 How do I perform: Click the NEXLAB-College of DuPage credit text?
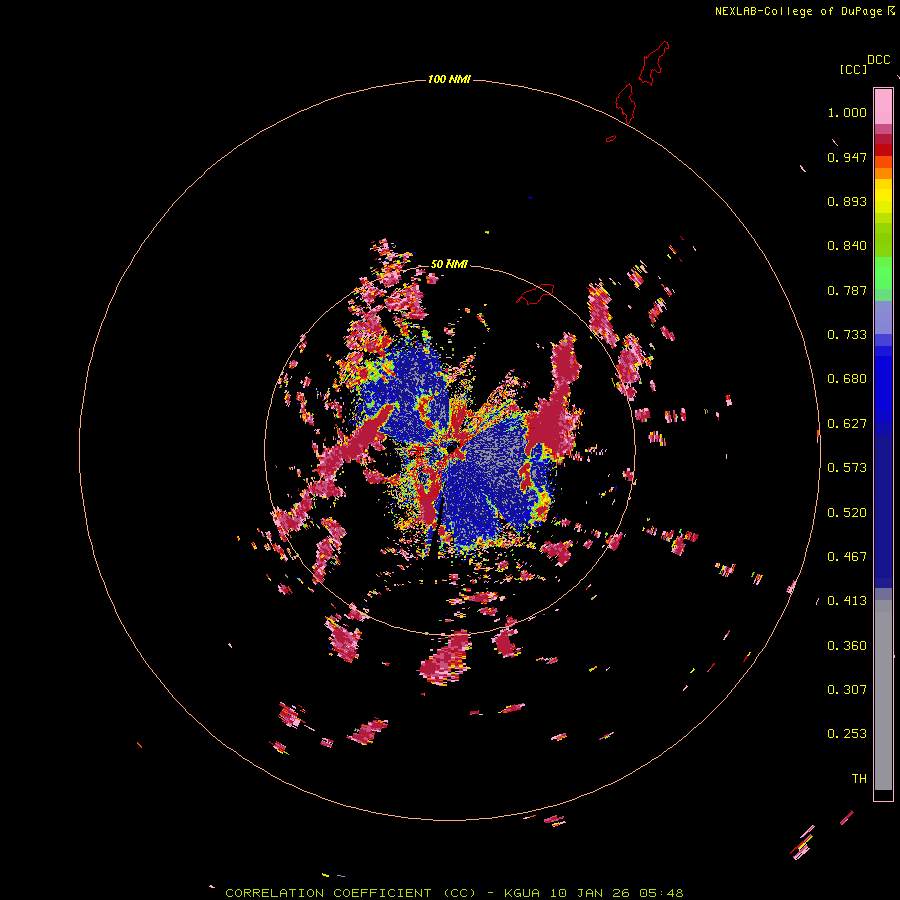pyautogui.click(x=798, y=11)
